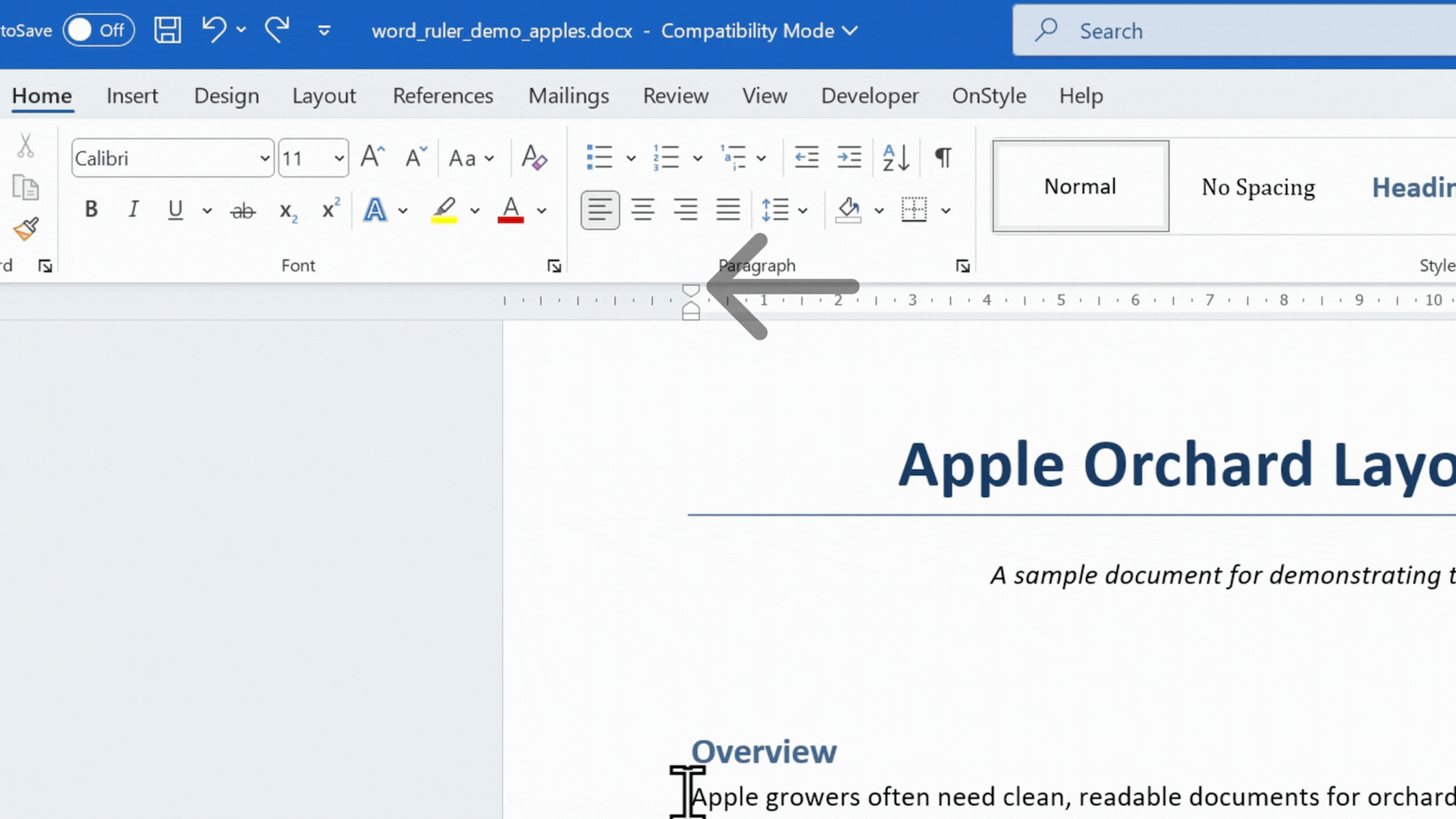Clear all formatting with eraser icon
1456x819 pixels.
coord(534,157)
